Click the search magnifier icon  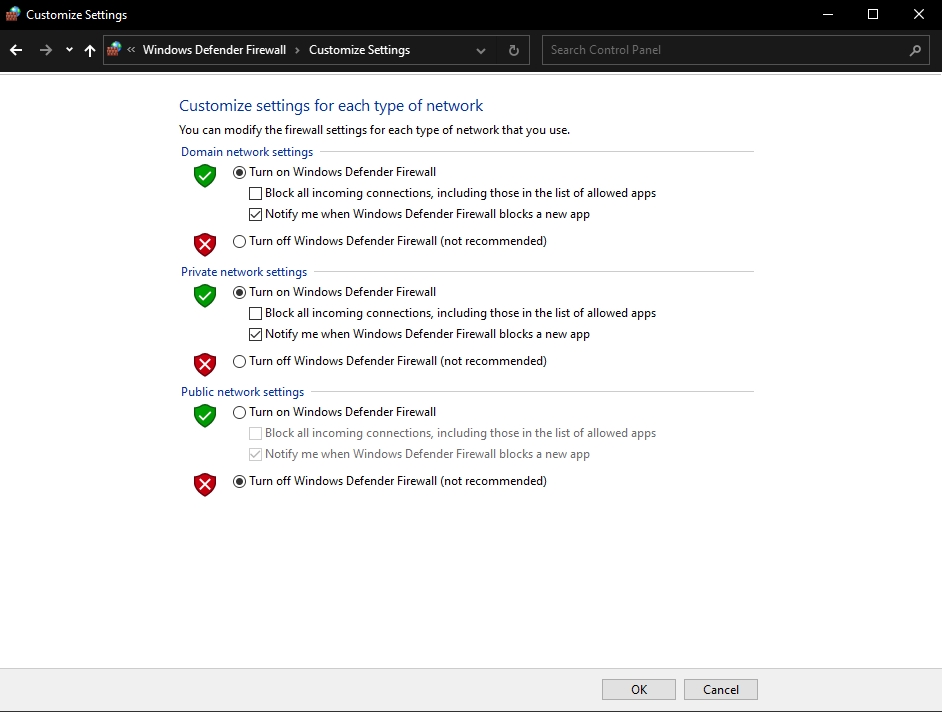915,50
